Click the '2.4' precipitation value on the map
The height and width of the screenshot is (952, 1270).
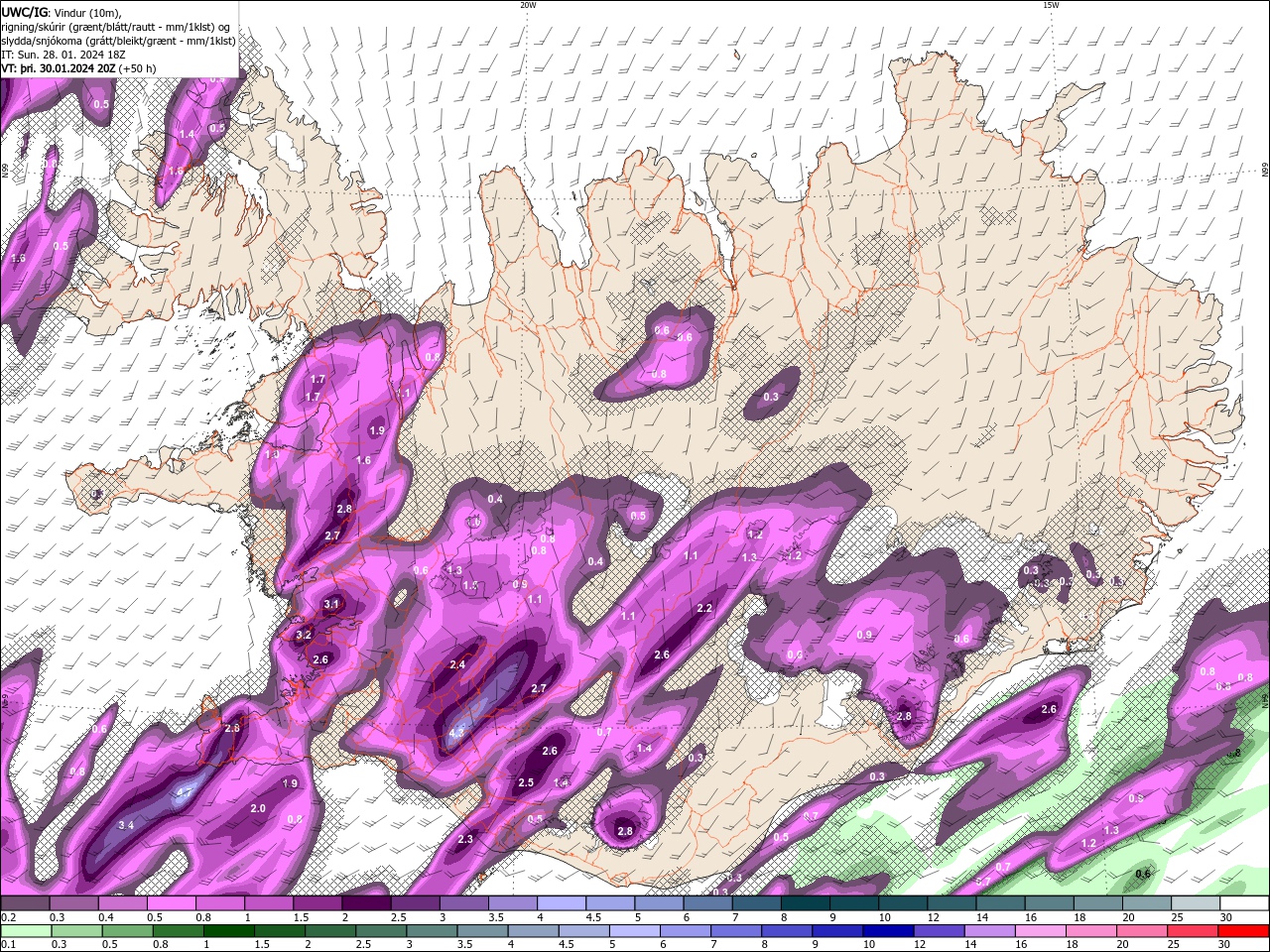[x=457, y=664]
